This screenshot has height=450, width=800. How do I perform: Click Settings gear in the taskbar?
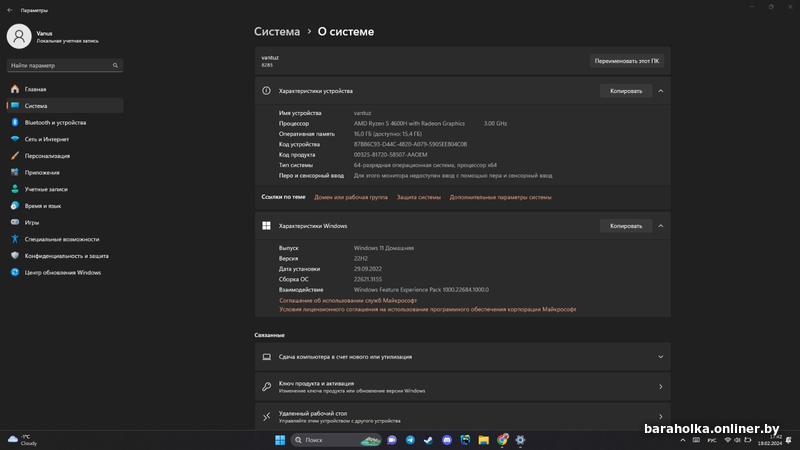[520, 440]
